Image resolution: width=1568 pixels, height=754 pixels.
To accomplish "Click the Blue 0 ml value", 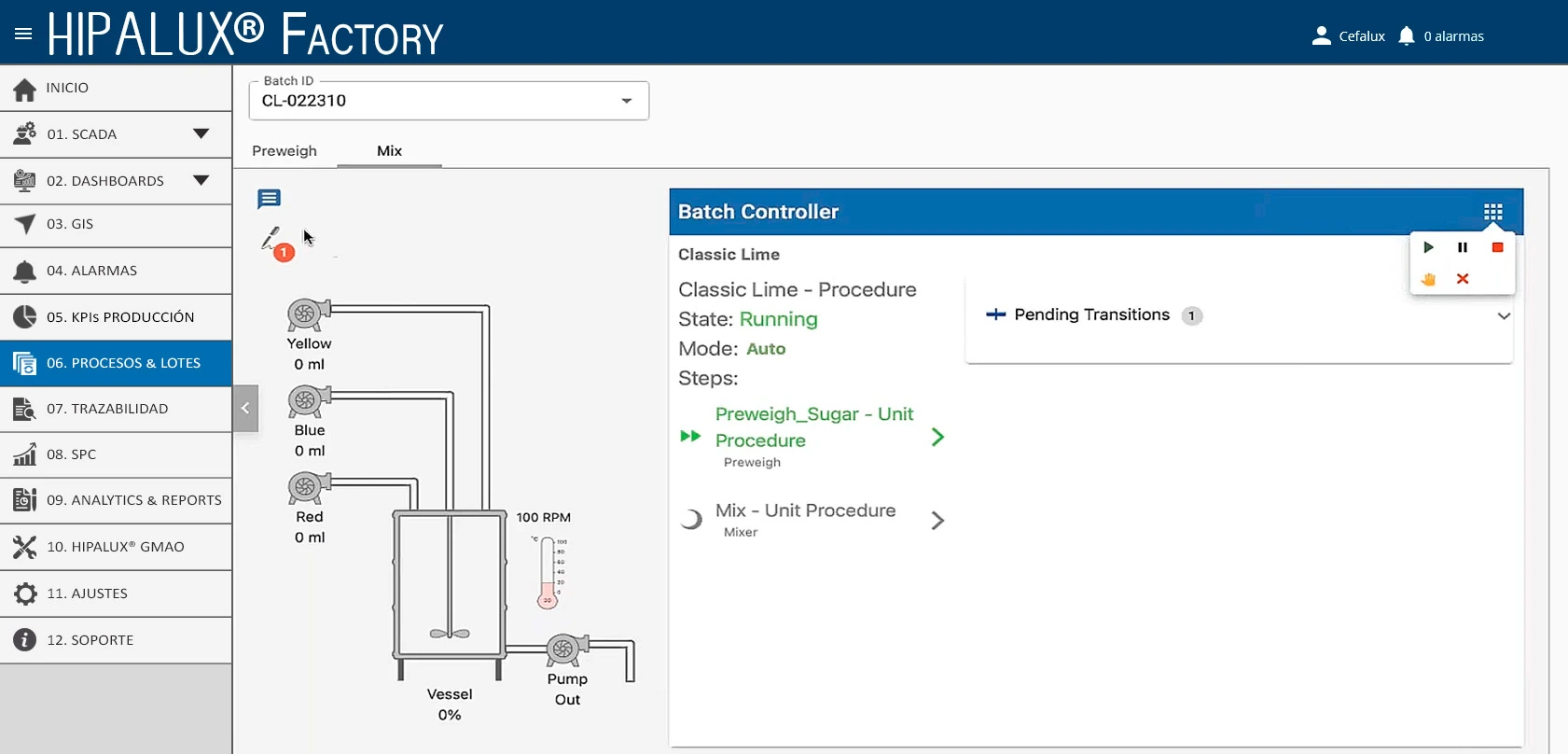I will click(x=310, y=451).
